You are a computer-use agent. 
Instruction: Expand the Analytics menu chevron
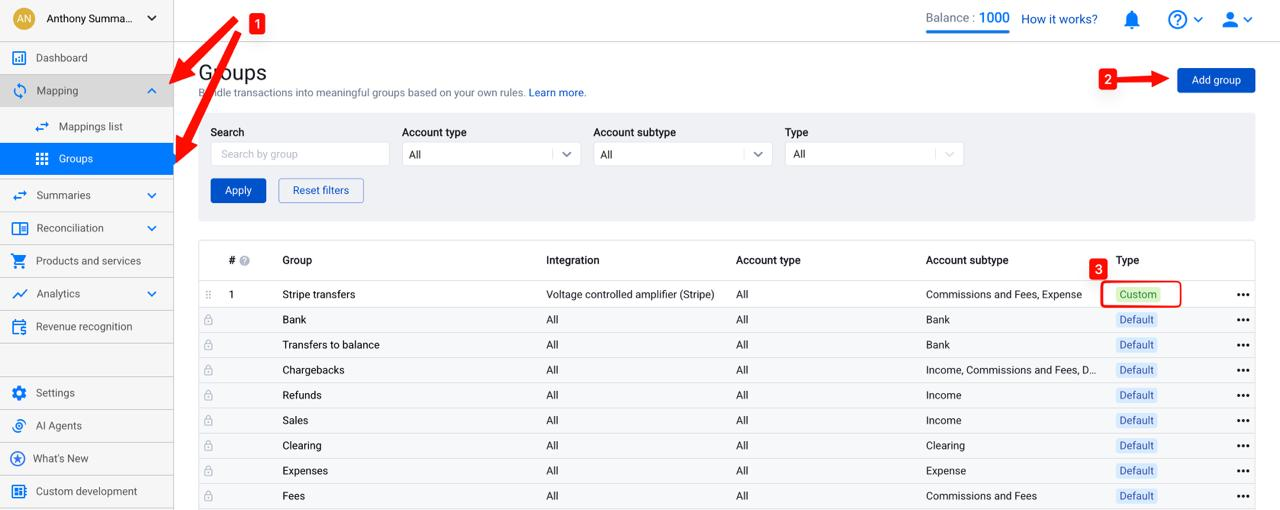coord(152,294)
